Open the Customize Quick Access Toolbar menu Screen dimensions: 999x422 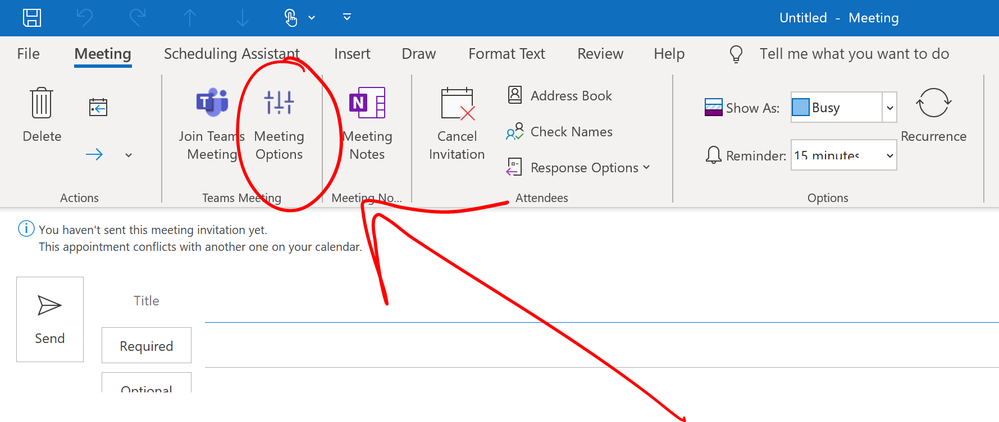coord(347,17)
